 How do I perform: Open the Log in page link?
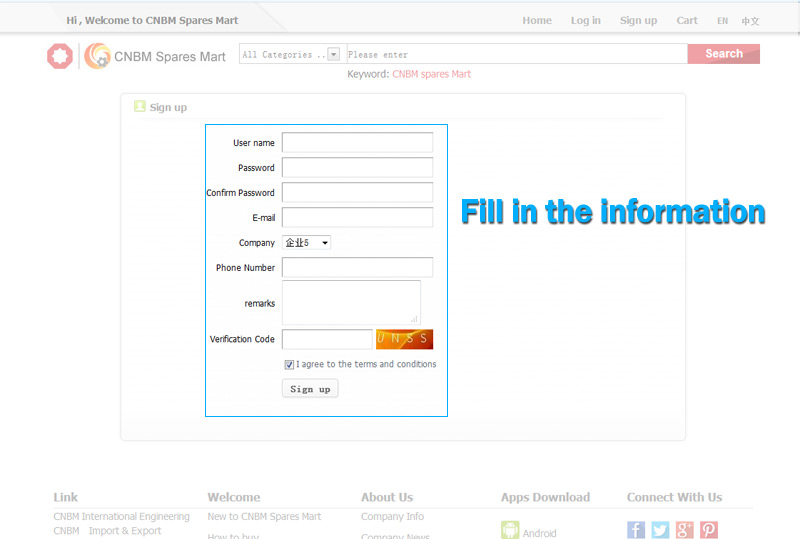point(586,20)
